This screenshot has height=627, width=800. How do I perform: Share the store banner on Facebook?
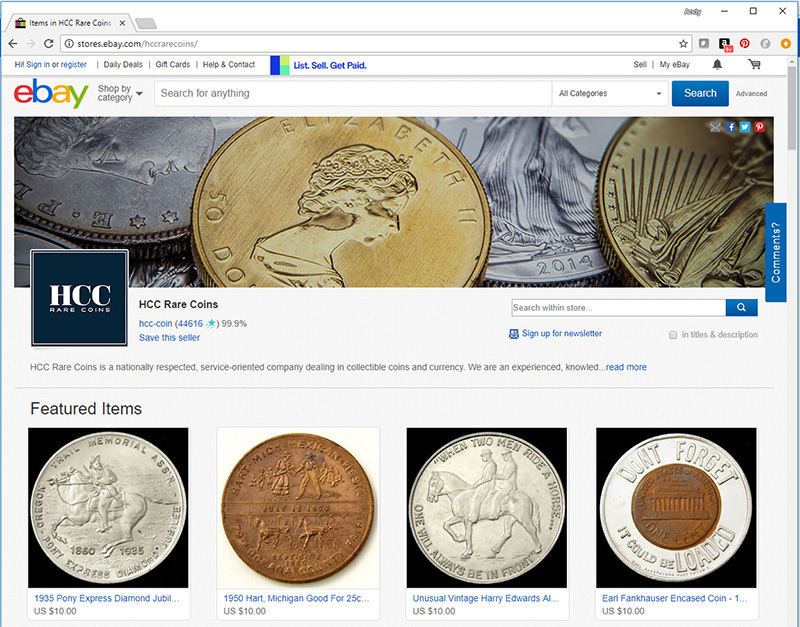(x=731, y=127)
